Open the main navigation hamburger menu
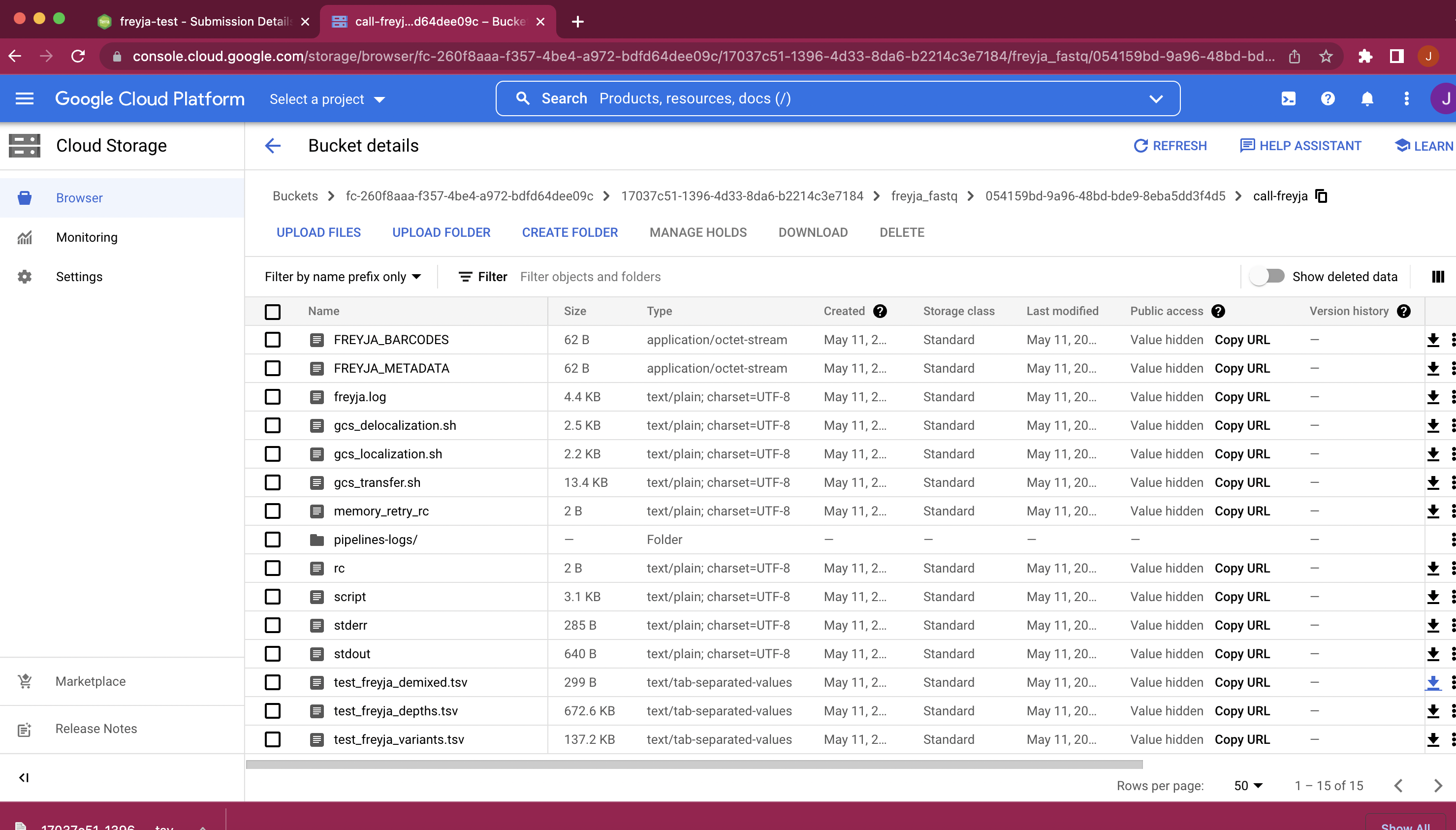The width and height of the screenshot is (1456, 830). pos(25,98)
